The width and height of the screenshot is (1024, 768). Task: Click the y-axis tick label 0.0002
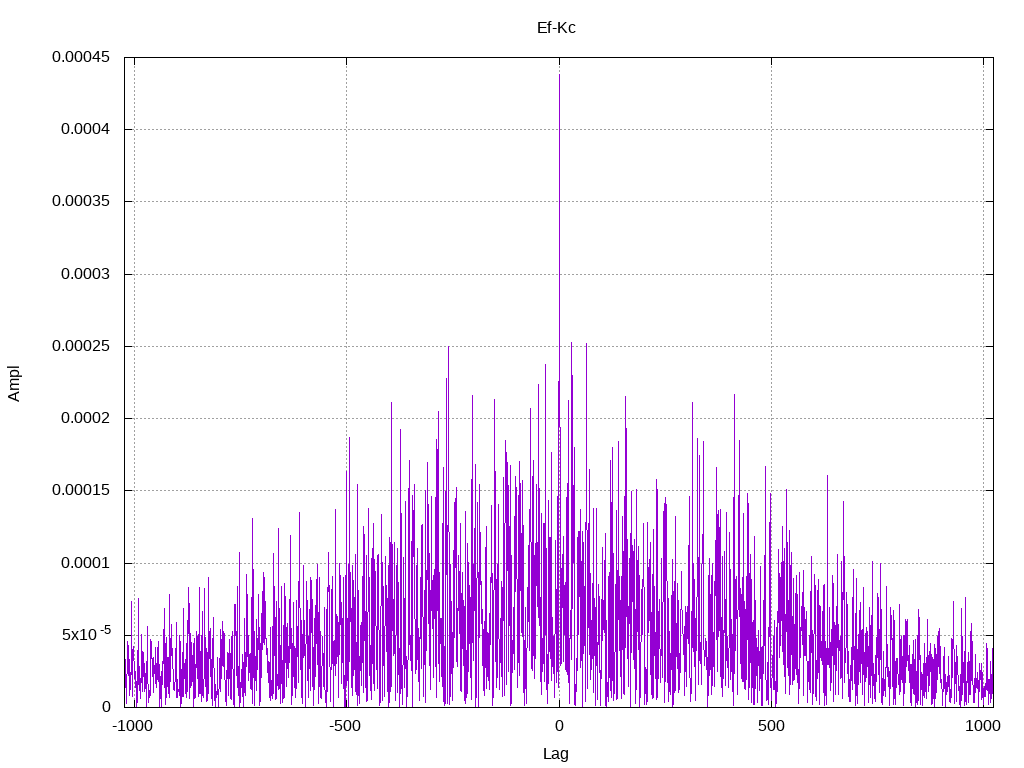click(86, 418)
